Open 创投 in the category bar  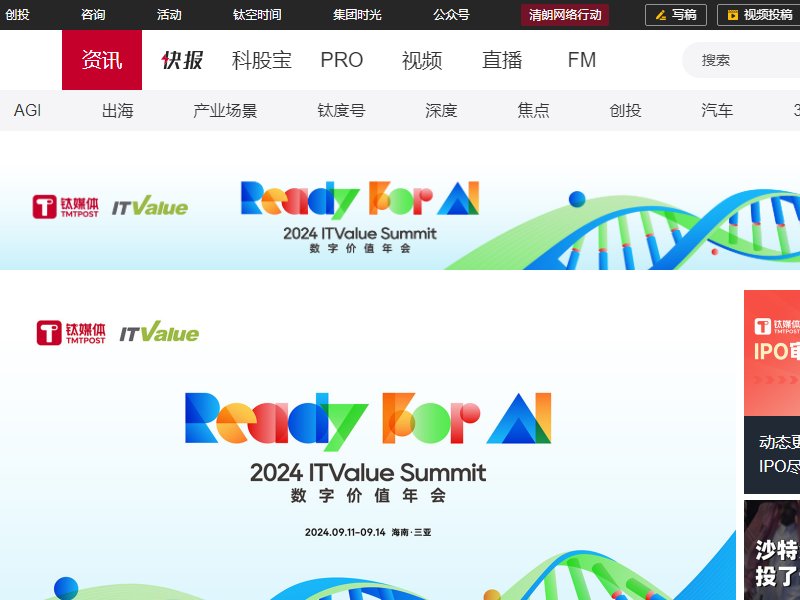click(x=625, y=110)
